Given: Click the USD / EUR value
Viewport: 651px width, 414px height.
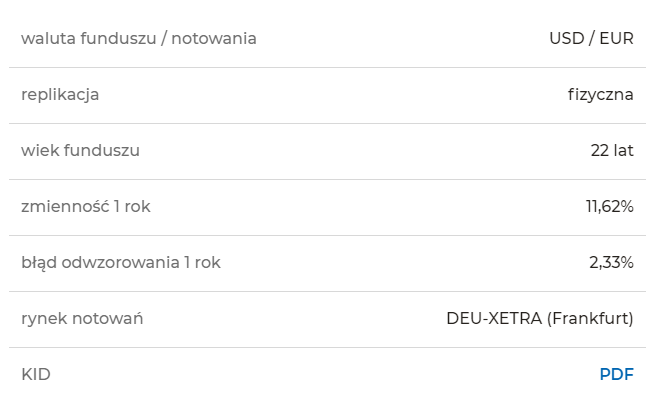Looking at the screenshot, I should pos(591,38).
